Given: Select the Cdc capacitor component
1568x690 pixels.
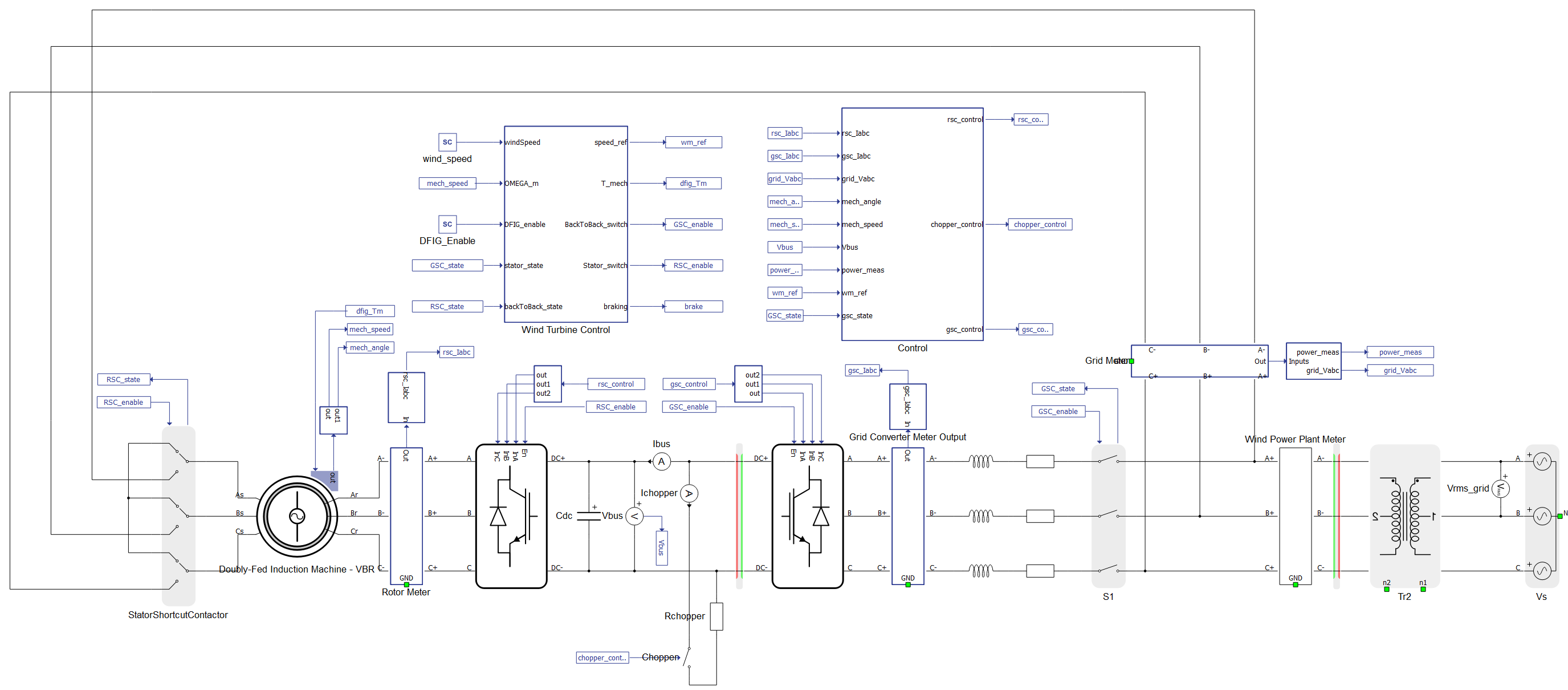Looking at the screenshot, I should pos(588,516).
